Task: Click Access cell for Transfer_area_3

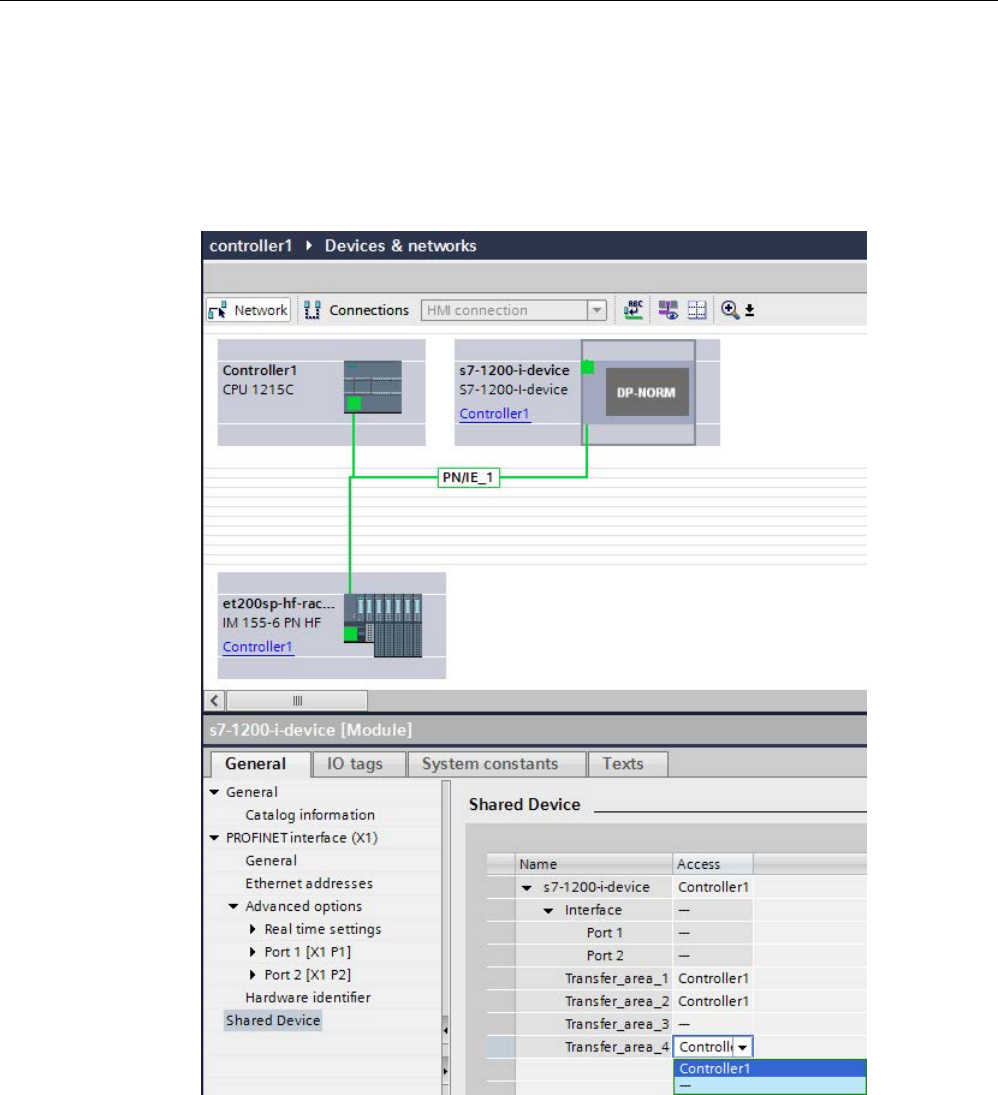Action: pos(713,1024)
